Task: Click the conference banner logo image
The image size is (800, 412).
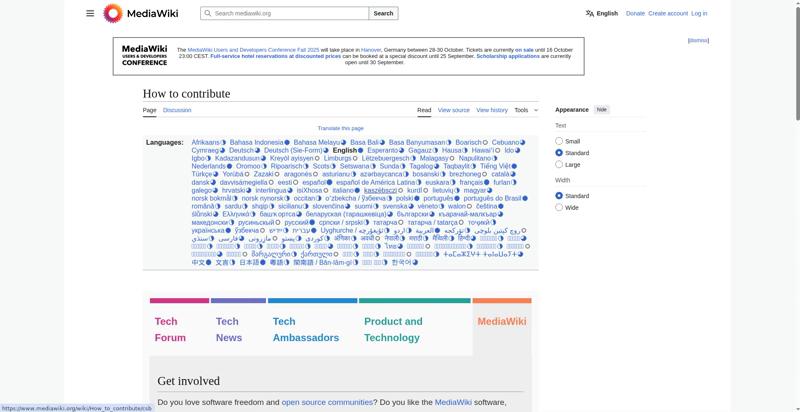Action: pos(145,55)
